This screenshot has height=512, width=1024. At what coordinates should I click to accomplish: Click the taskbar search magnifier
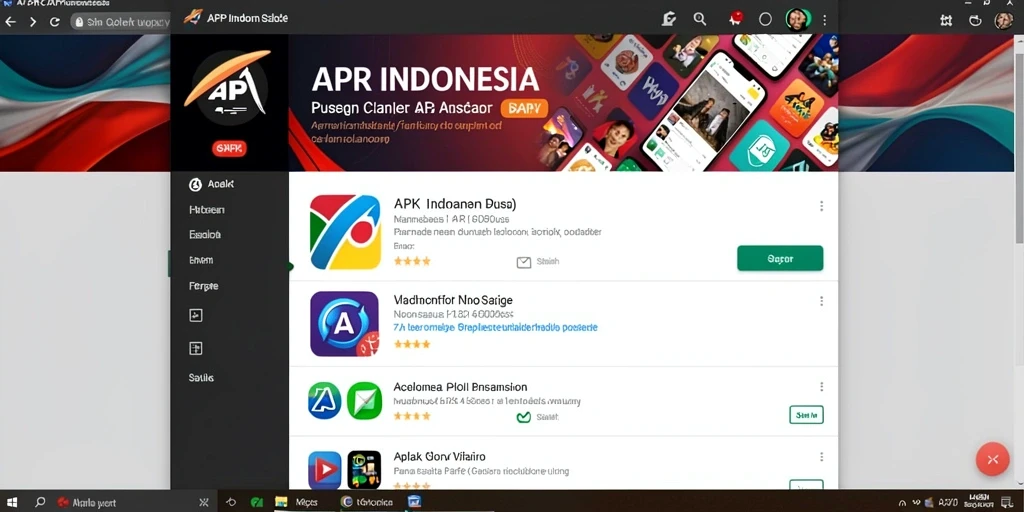[40, 502]
